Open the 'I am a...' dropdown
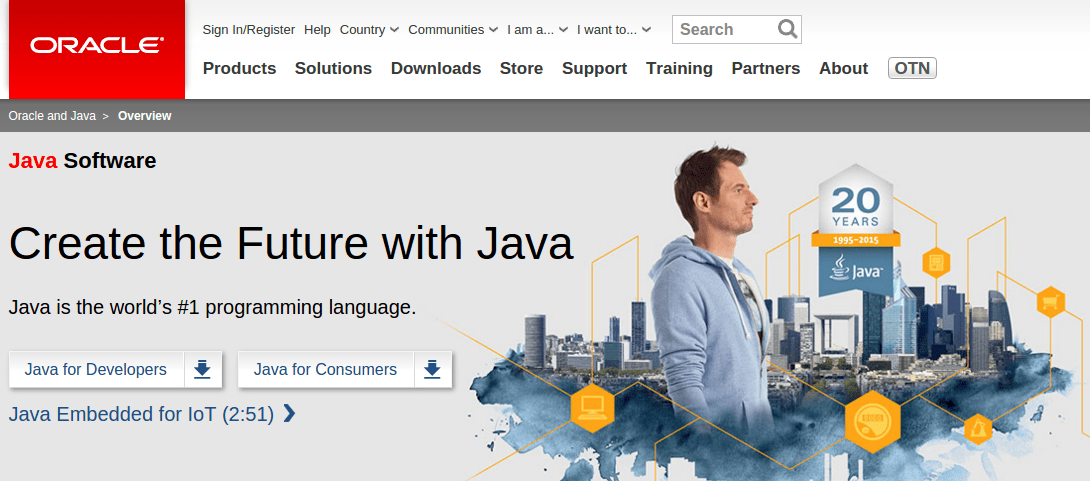Viewport: 1090px width, 481px height. [x=537, y=30]
